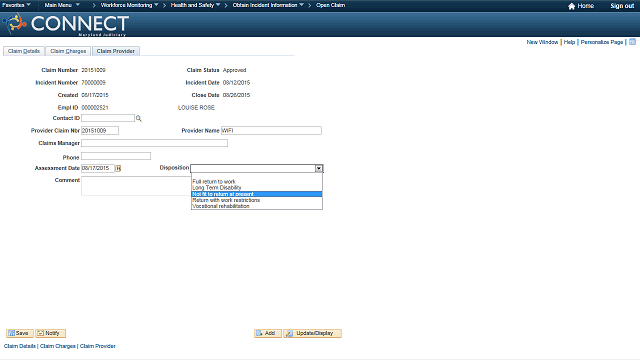This screenshot has width=640, height=360.
Task: Select the Claim Provider tab
Action: tap(116, 51)
